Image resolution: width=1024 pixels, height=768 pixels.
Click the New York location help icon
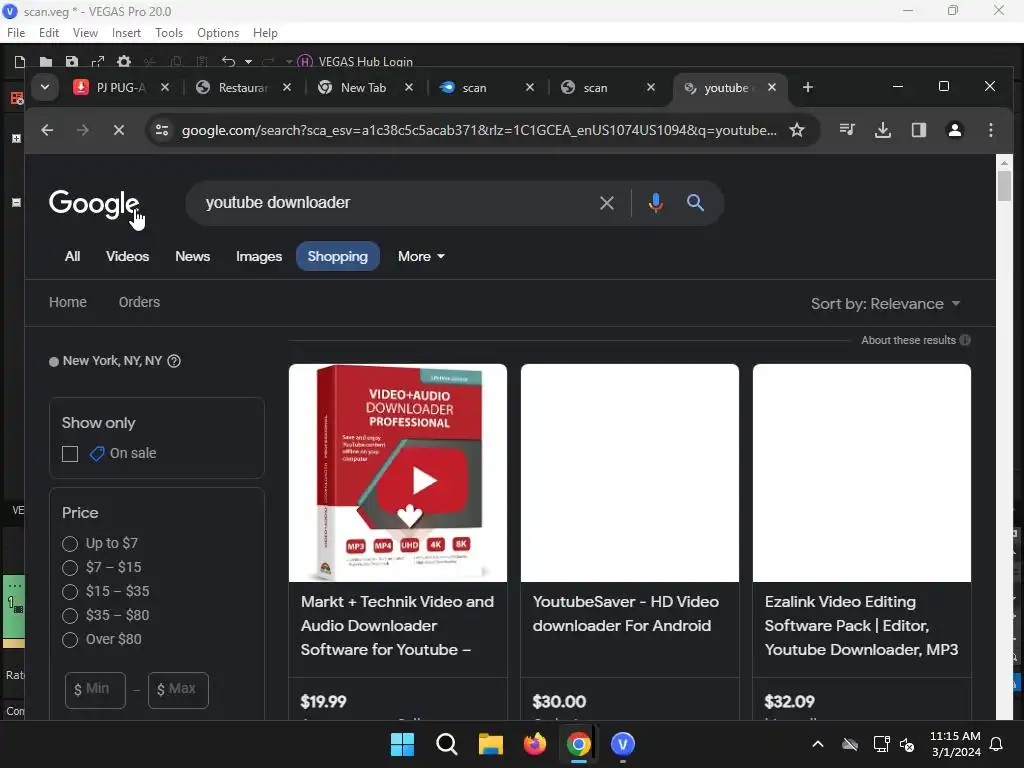(174, 361)
